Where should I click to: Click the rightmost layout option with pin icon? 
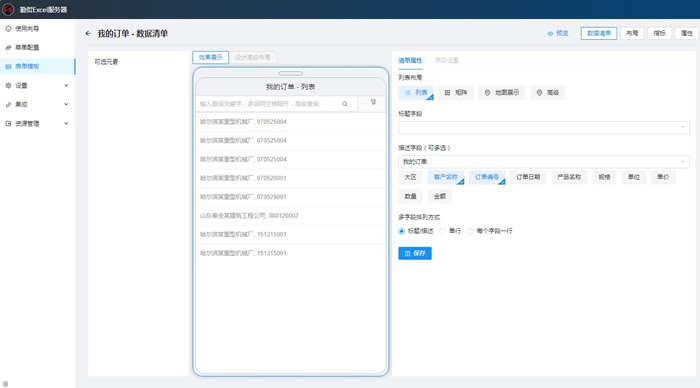(547, 92)
